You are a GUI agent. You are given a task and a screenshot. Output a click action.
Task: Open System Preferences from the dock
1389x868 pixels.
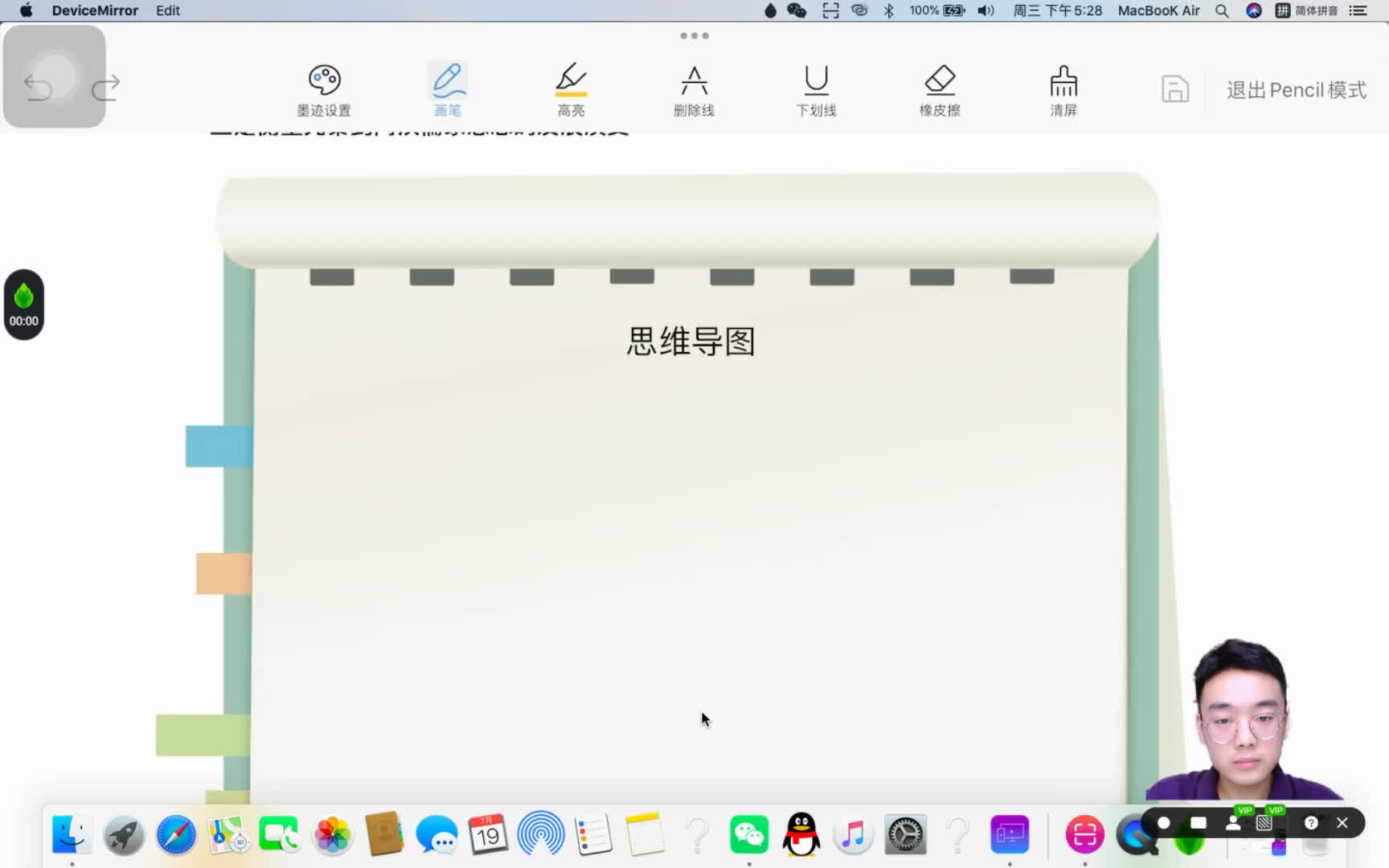pos(906,834)
